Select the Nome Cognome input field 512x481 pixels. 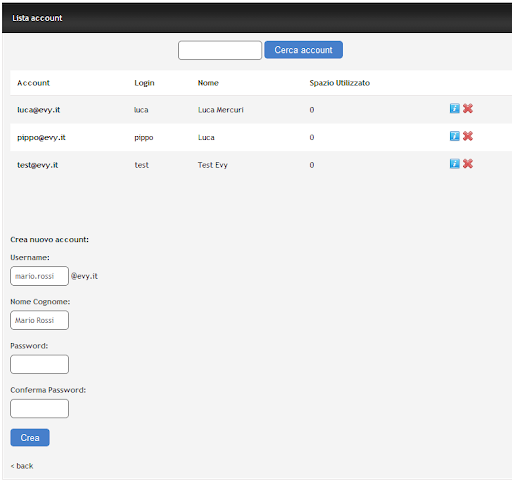(39, 320)
